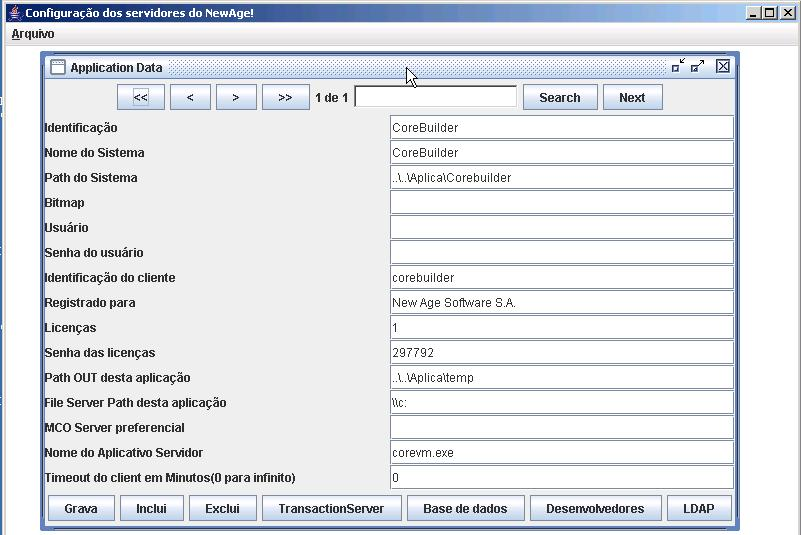Click the Registrado para field
The height and width of the screenshot is (535, 801).
tap(562, 303)
